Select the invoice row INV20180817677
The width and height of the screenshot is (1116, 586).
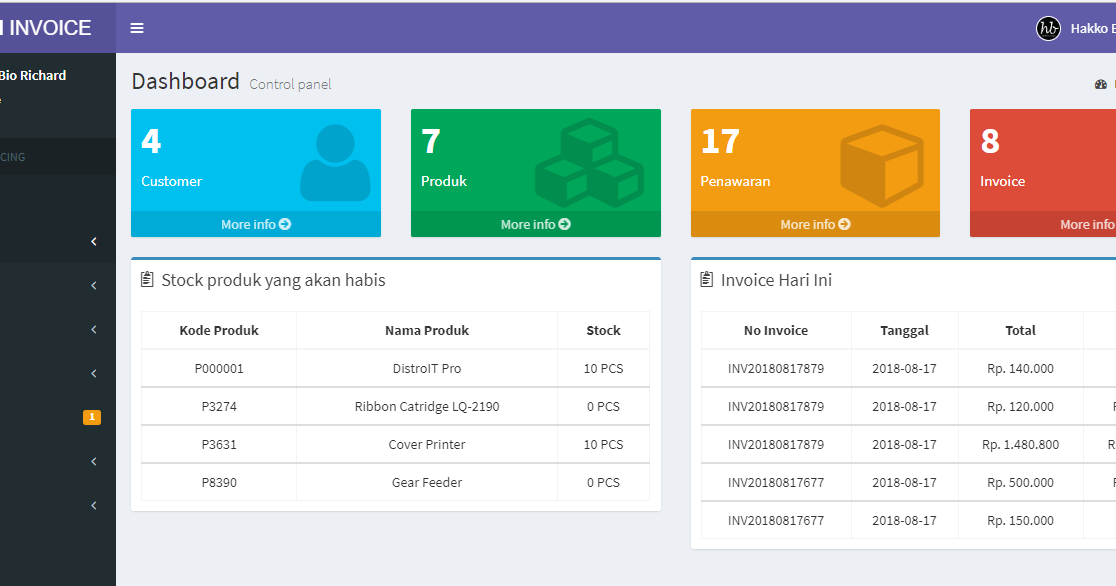point(776,482)
